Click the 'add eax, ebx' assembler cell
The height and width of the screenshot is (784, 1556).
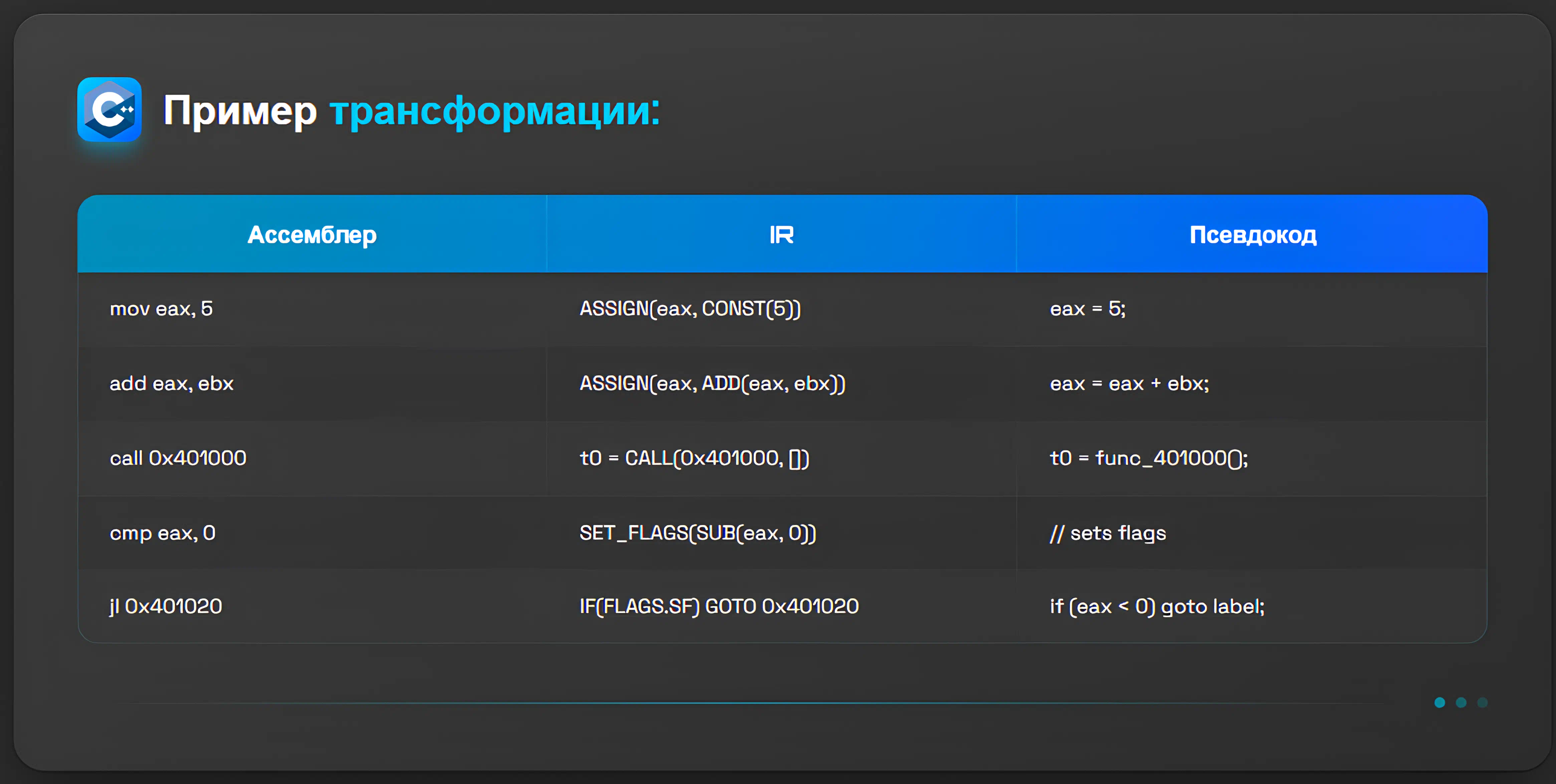coord(172,384)
